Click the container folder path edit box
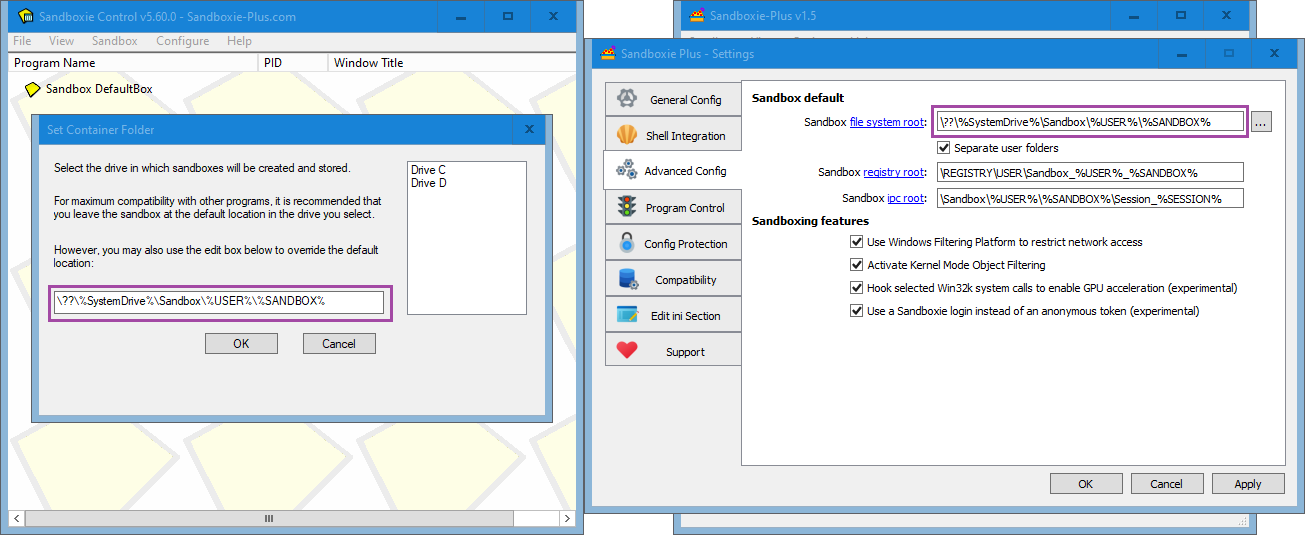The width and height of the screenshot is (1305, 535). (x=218, y=301)
